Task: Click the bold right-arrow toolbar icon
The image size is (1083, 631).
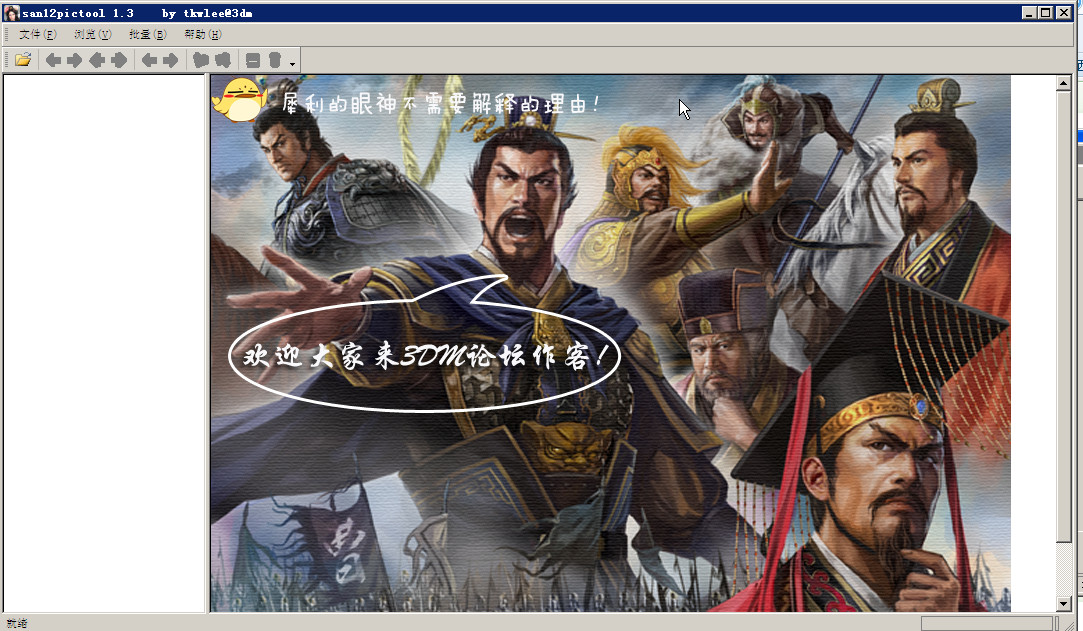Action: point(119,60)
